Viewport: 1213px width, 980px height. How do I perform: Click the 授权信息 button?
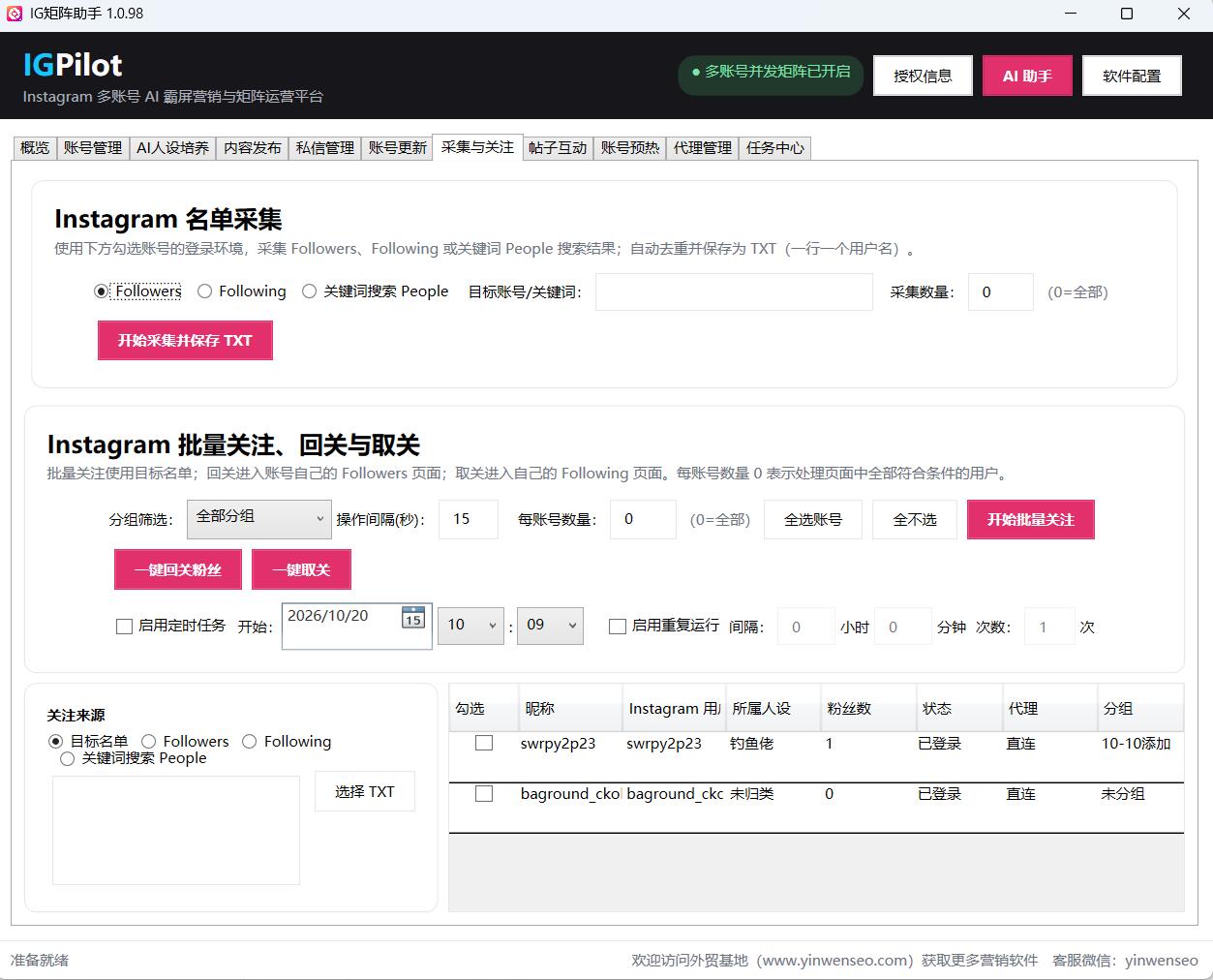click(x=923, y=76)
